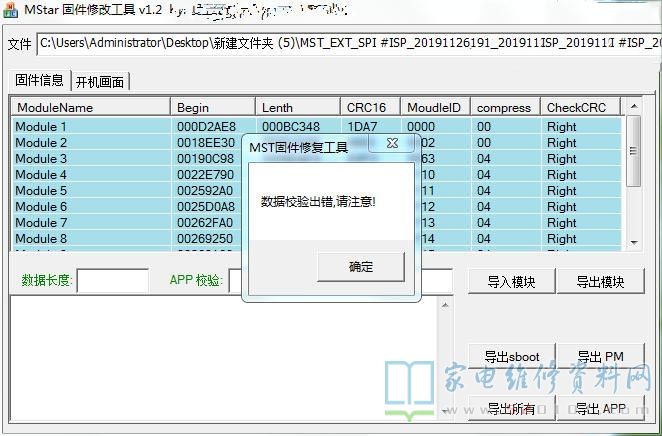The image size is (662, 436).
Task: Click the CheckCRC column header
Action: 580,107
